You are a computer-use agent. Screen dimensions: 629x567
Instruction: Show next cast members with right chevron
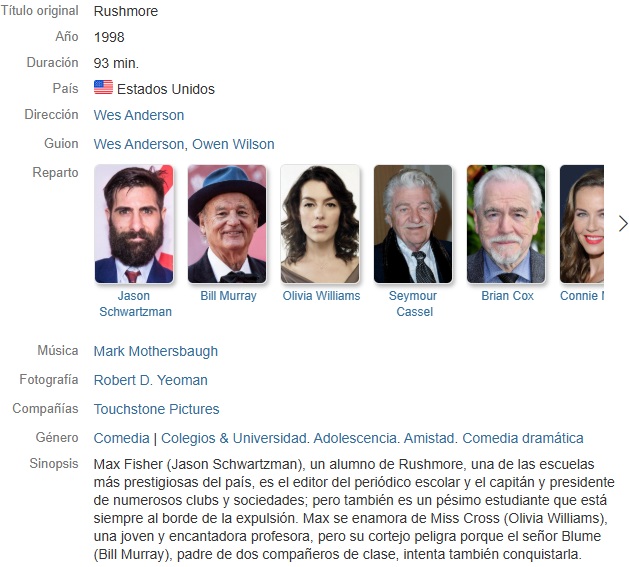click(622, 224)
